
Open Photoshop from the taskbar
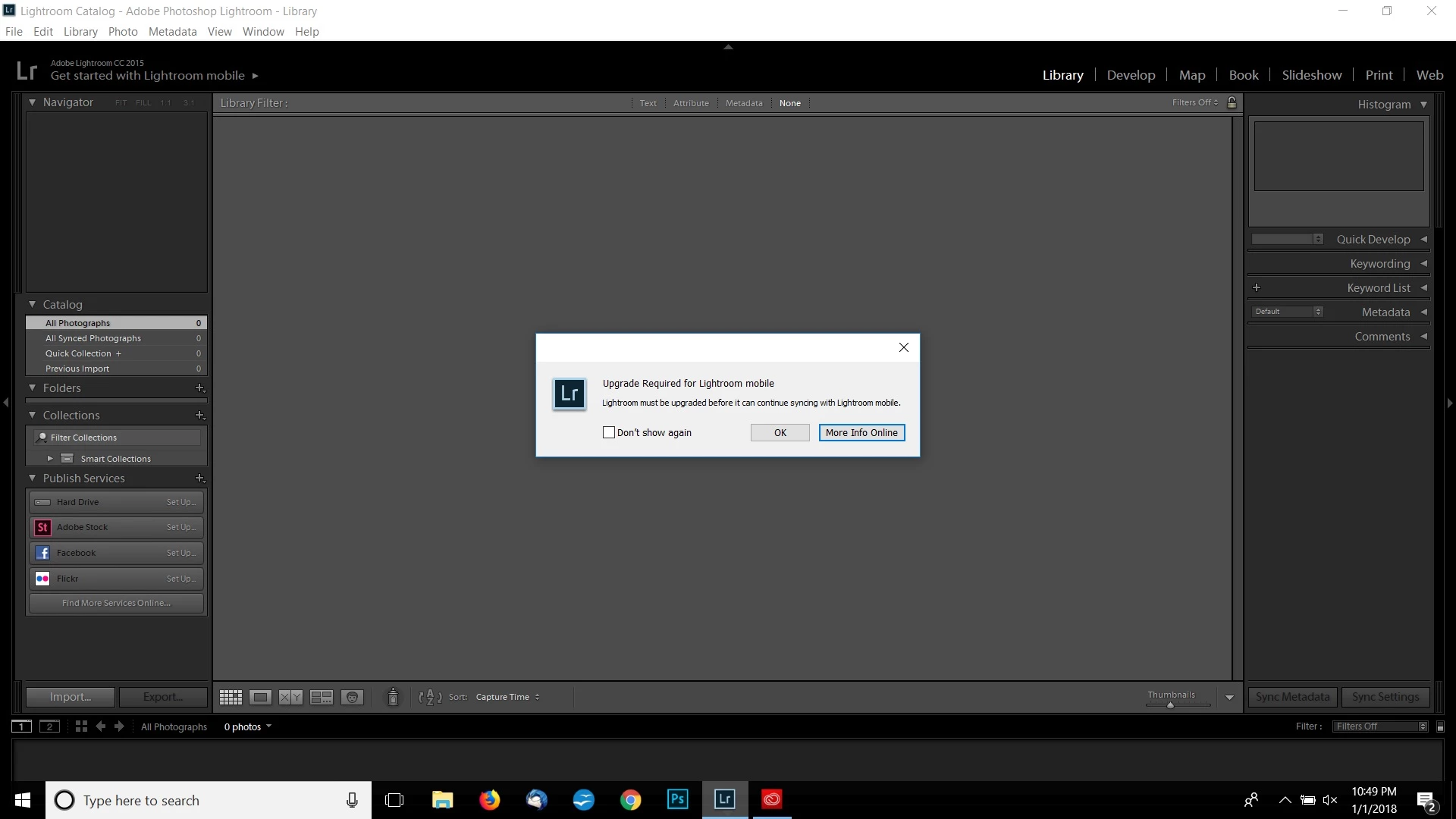(677, 799)
